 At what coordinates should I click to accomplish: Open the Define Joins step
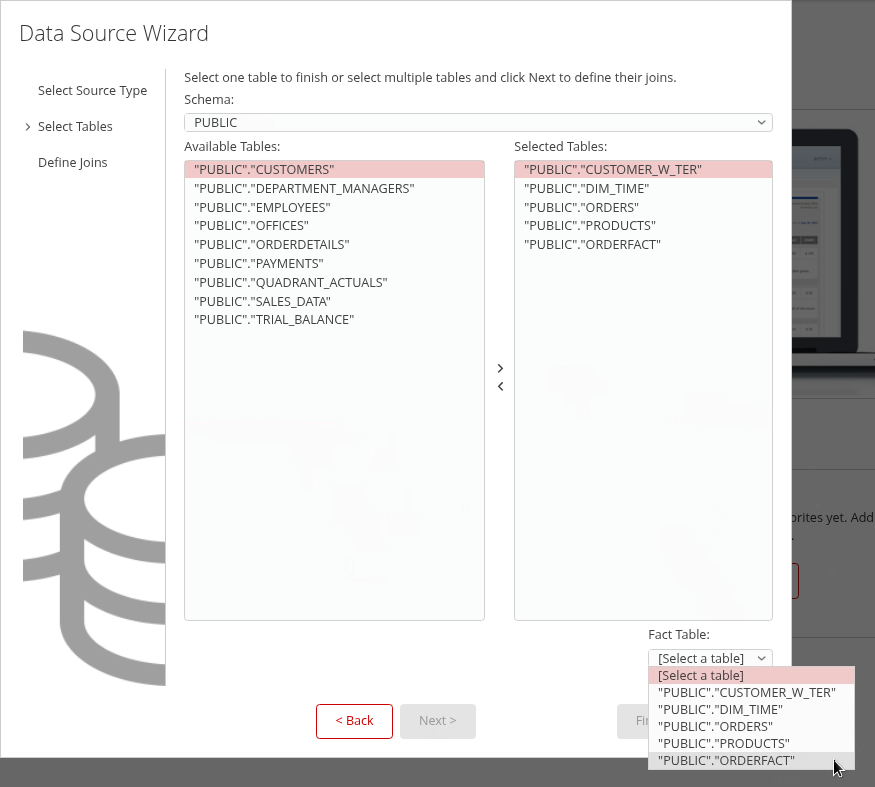72,163
